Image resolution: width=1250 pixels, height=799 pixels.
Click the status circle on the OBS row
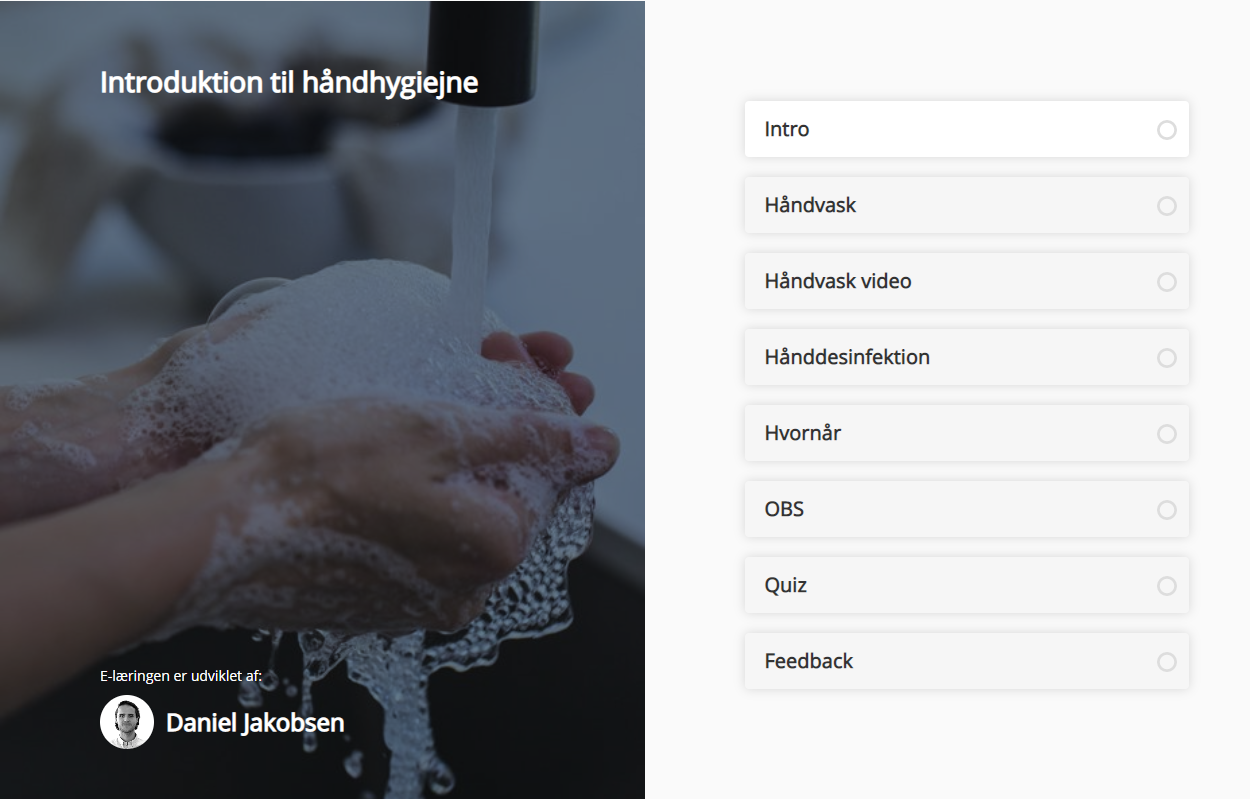[x=1167, y=510]
